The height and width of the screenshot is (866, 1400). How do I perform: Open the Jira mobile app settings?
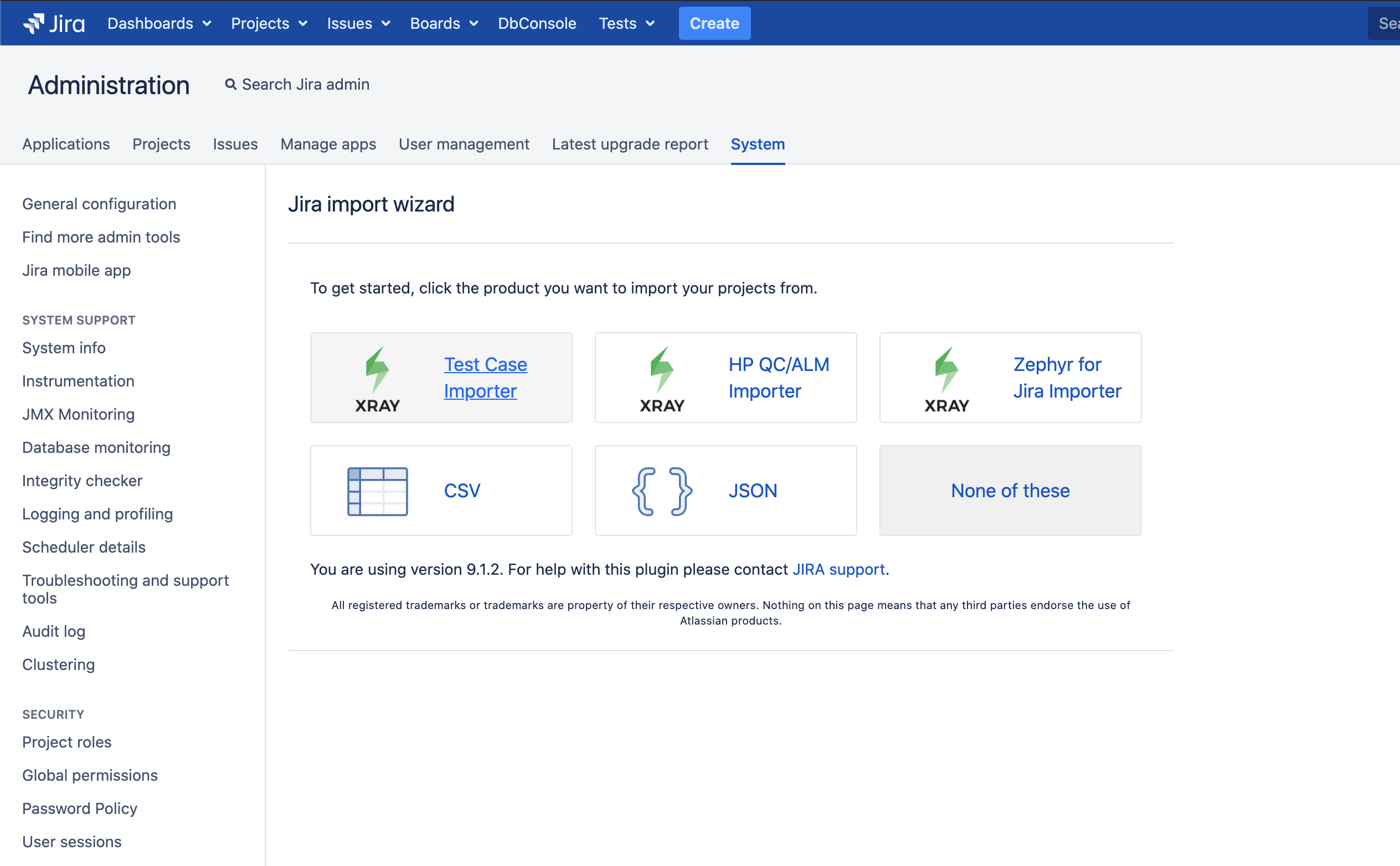click(76, 270)
